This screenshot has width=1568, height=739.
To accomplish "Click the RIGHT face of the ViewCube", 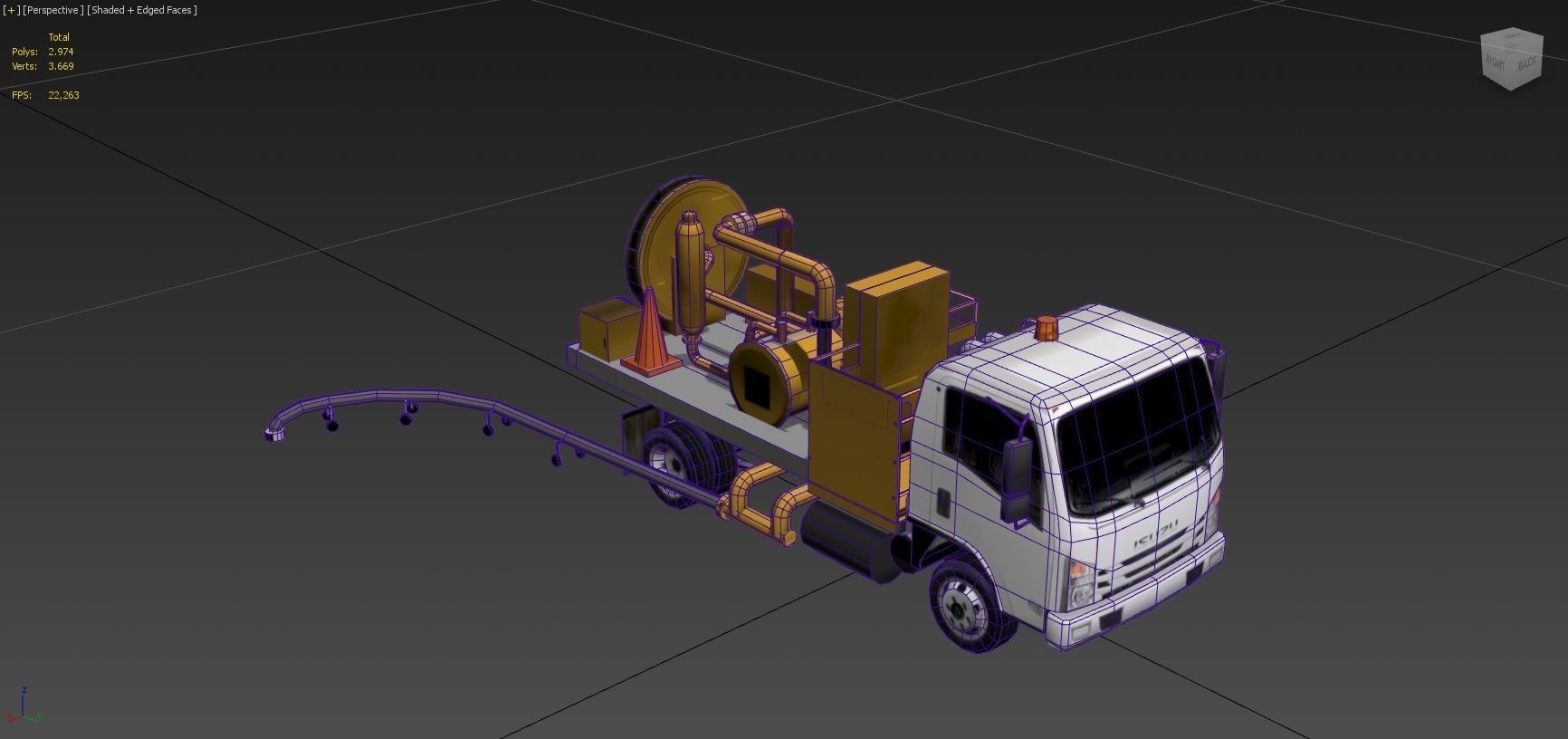I will pyautogui.click(x=1495, y=63).
